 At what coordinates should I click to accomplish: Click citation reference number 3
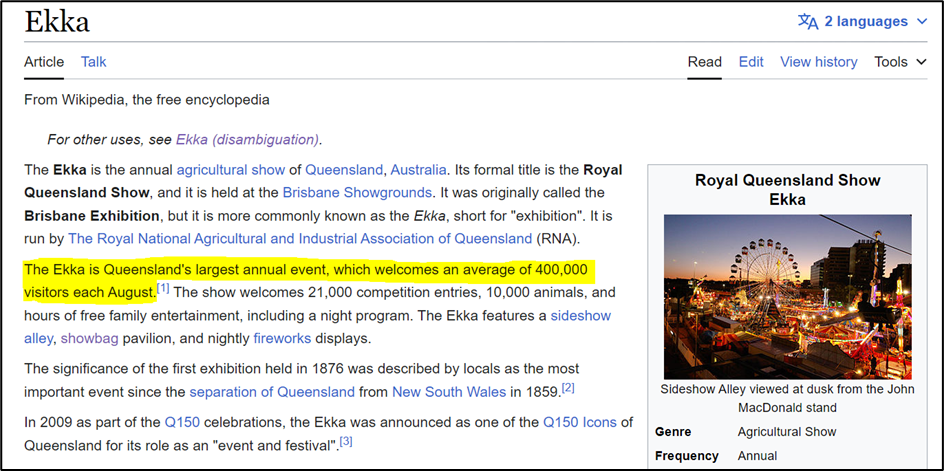click(346, 441)
